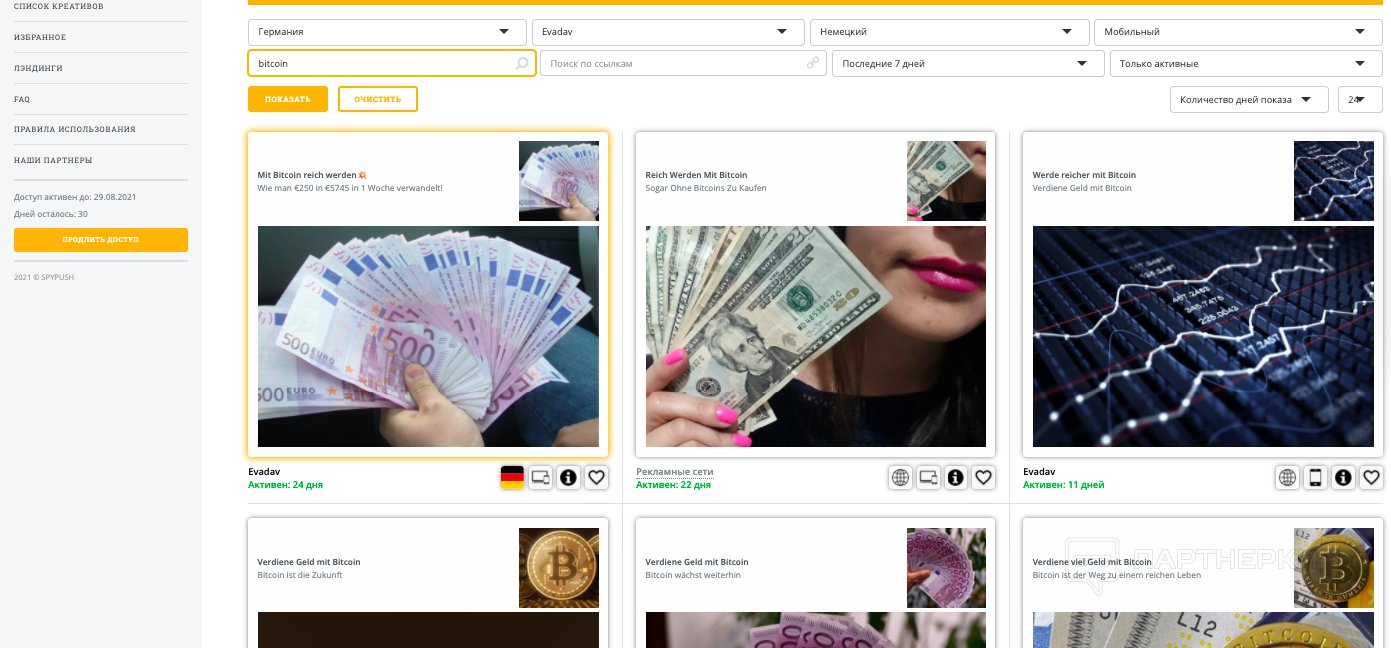Click the status 'Активен: 11 дней'
The width and height of the screenshot is (1391, 648).
tap(1063, 485)
